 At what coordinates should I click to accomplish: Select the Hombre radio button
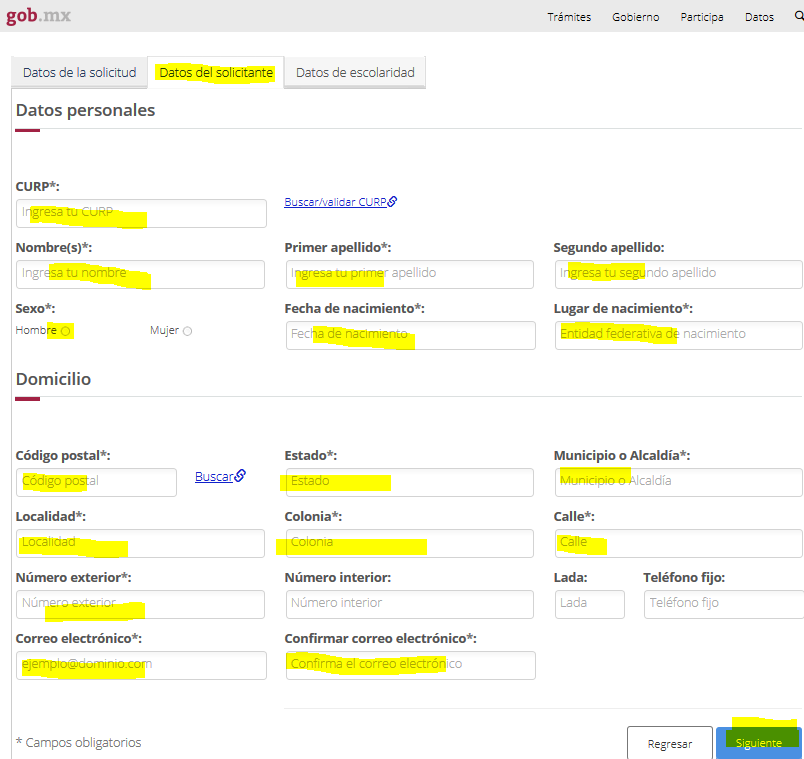tap(65, 331)
